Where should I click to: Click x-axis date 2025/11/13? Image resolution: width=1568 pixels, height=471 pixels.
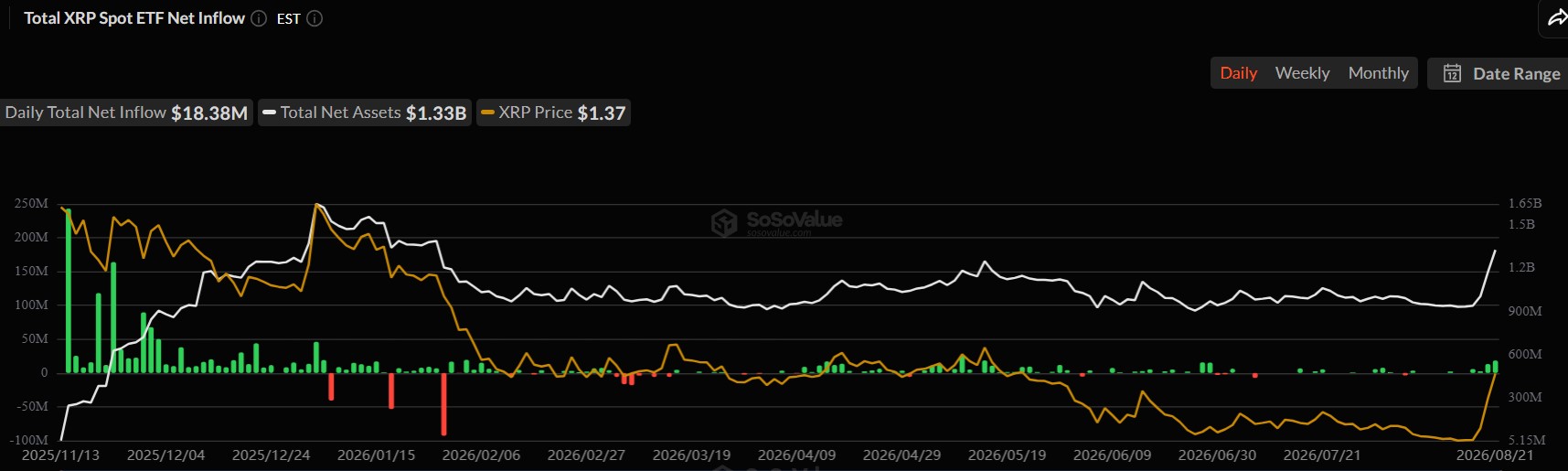(x=60, y=455)
